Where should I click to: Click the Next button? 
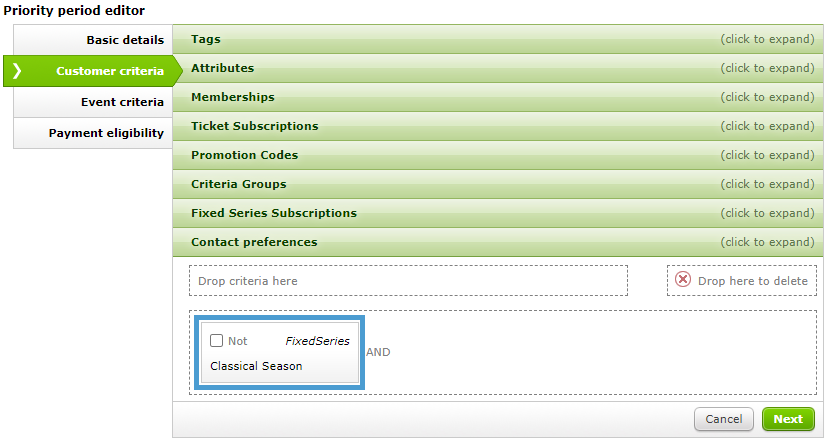click(x=788, y=419)
